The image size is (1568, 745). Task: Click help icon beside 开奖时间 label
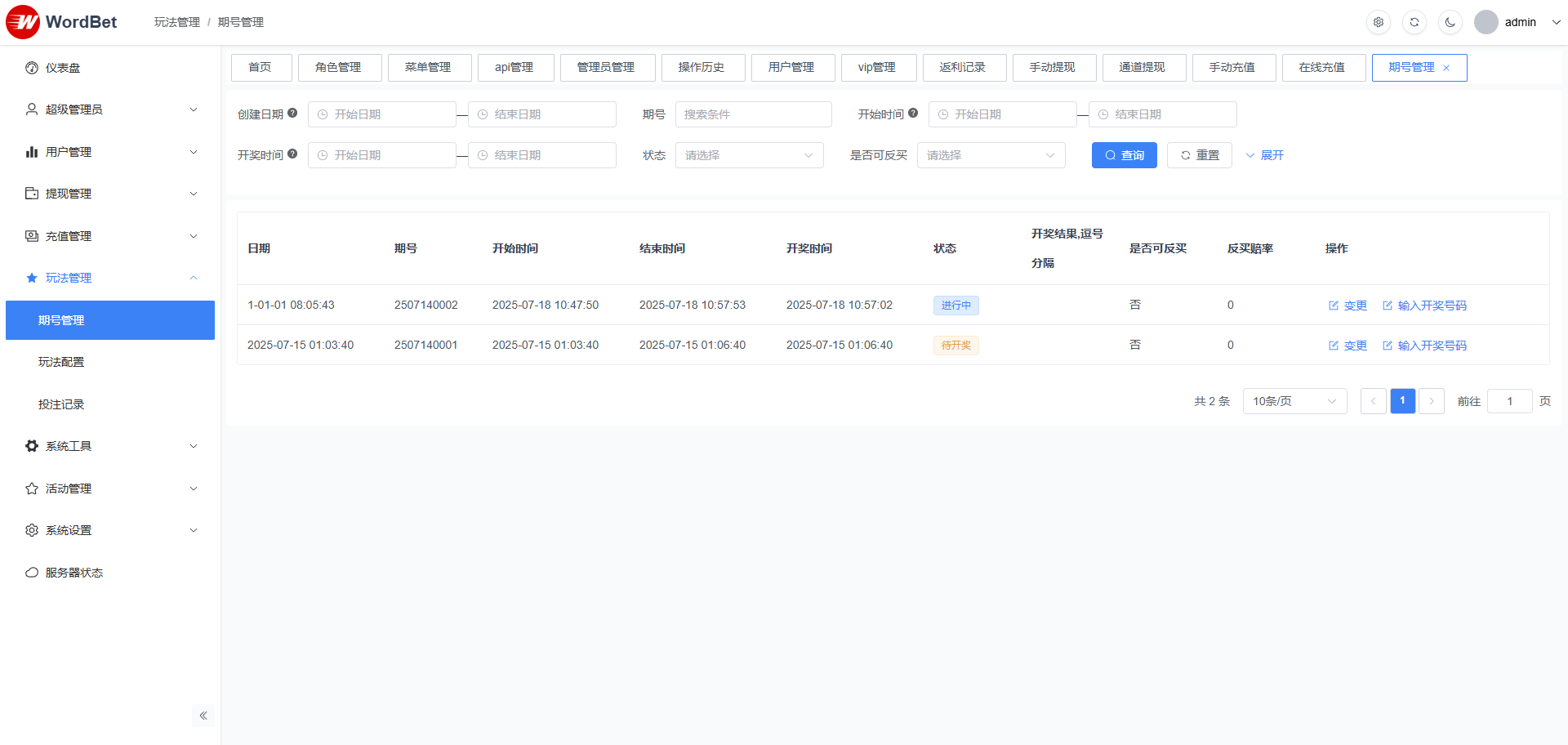click(292, 154)
